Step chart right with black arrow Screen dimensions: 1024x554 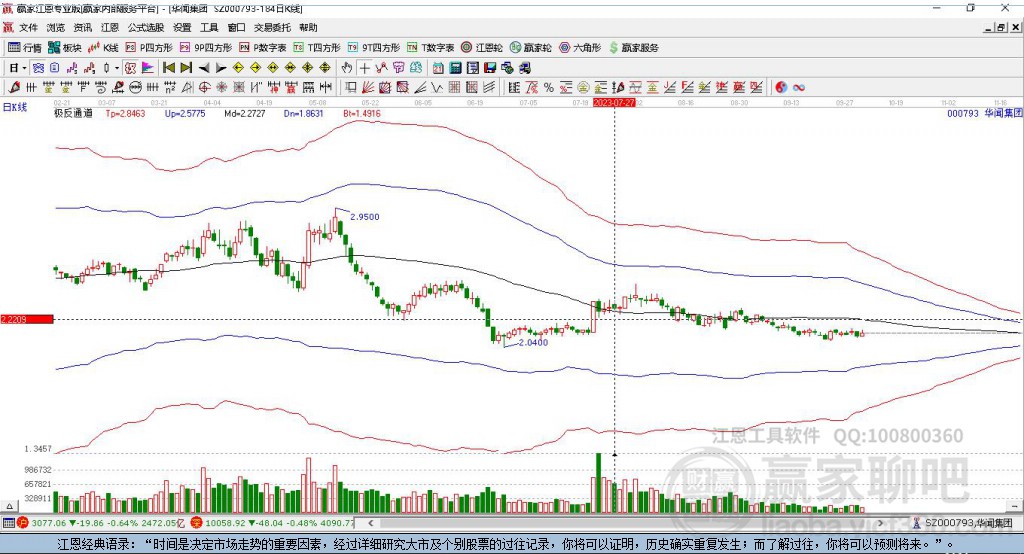[221, 68]
